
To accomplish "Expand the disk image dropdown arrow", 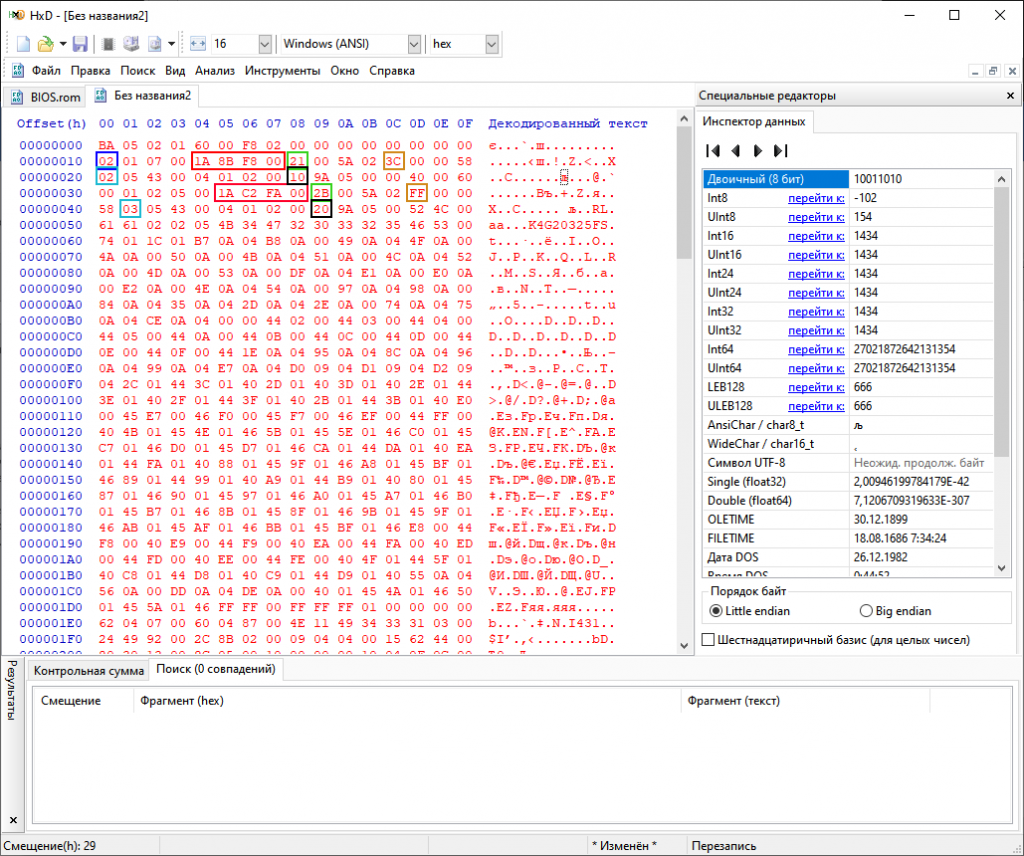I will tap(171, 44).
